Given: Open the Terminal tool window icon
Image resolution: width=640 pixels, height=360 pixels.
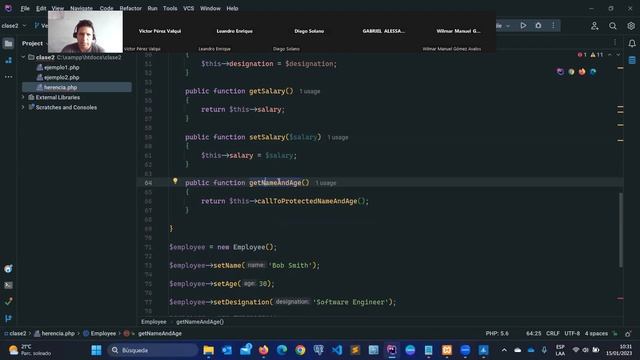Looking at the screenshot, I should point(8,285).
